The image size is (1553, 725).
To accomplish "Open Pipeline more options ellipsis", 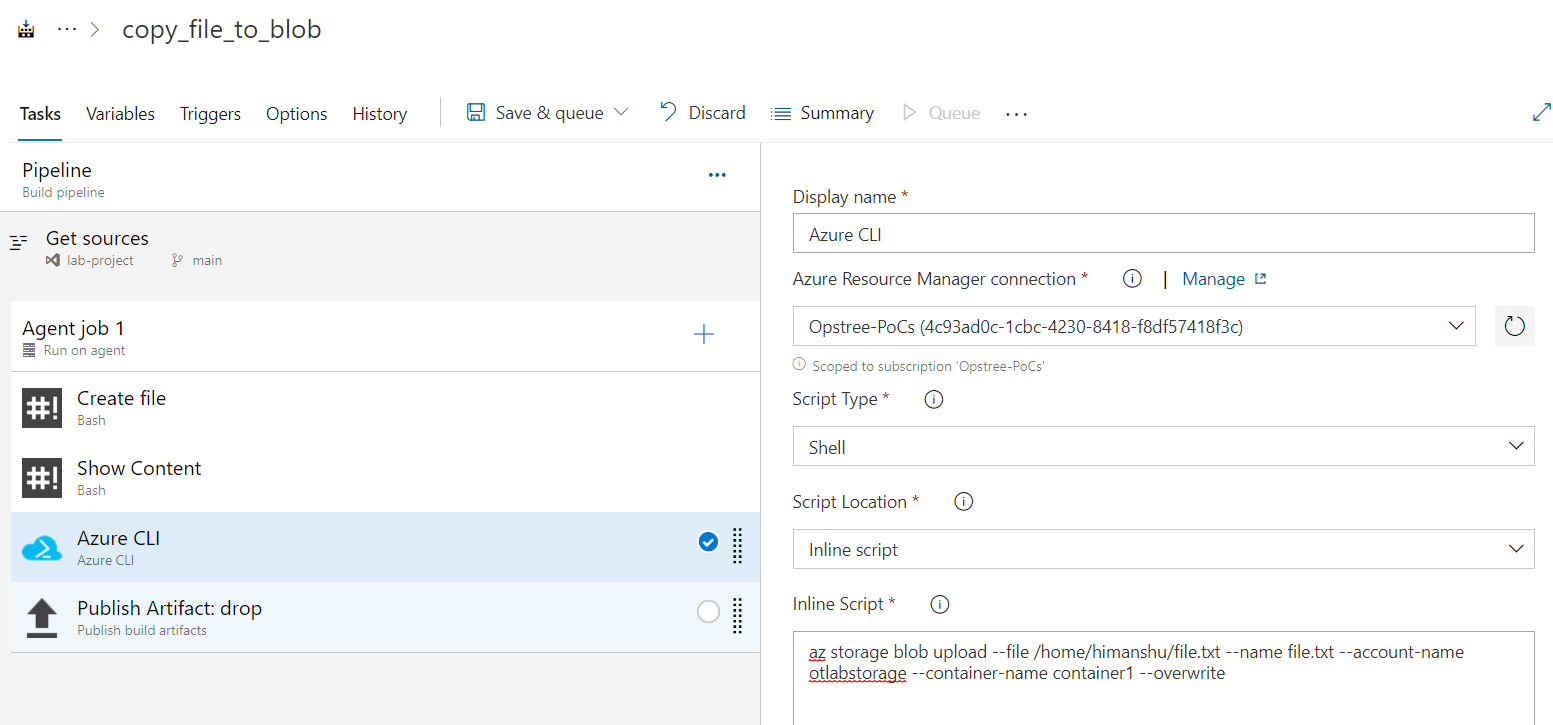I will (717, 175).
